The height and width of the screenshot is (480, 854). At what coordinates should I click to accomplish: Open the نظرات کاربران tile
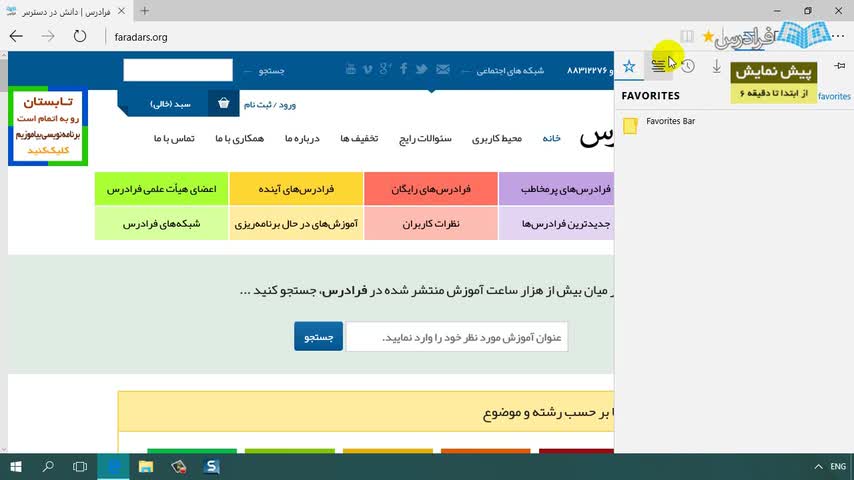click(431, 223)
